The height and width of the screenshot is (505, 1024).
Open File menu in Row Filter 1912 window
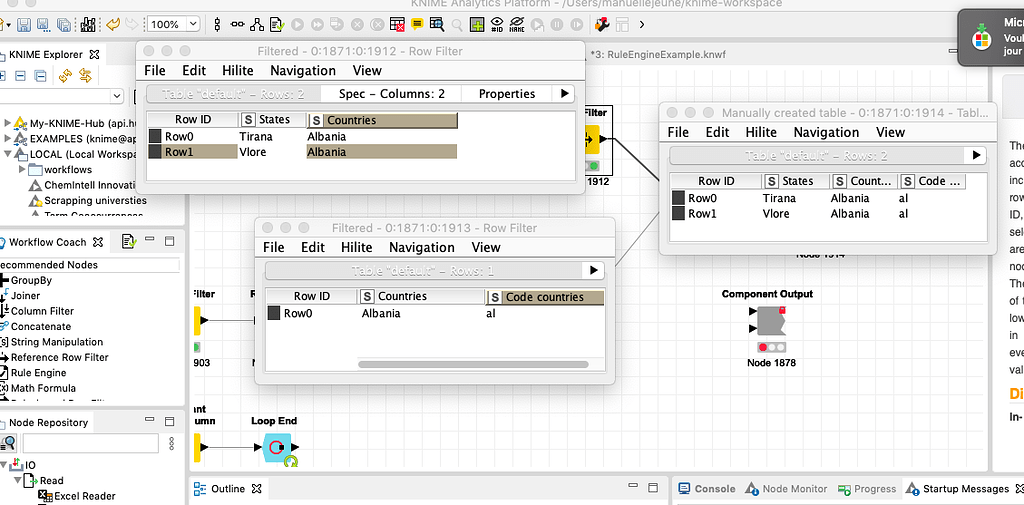(x=155, y=71)
